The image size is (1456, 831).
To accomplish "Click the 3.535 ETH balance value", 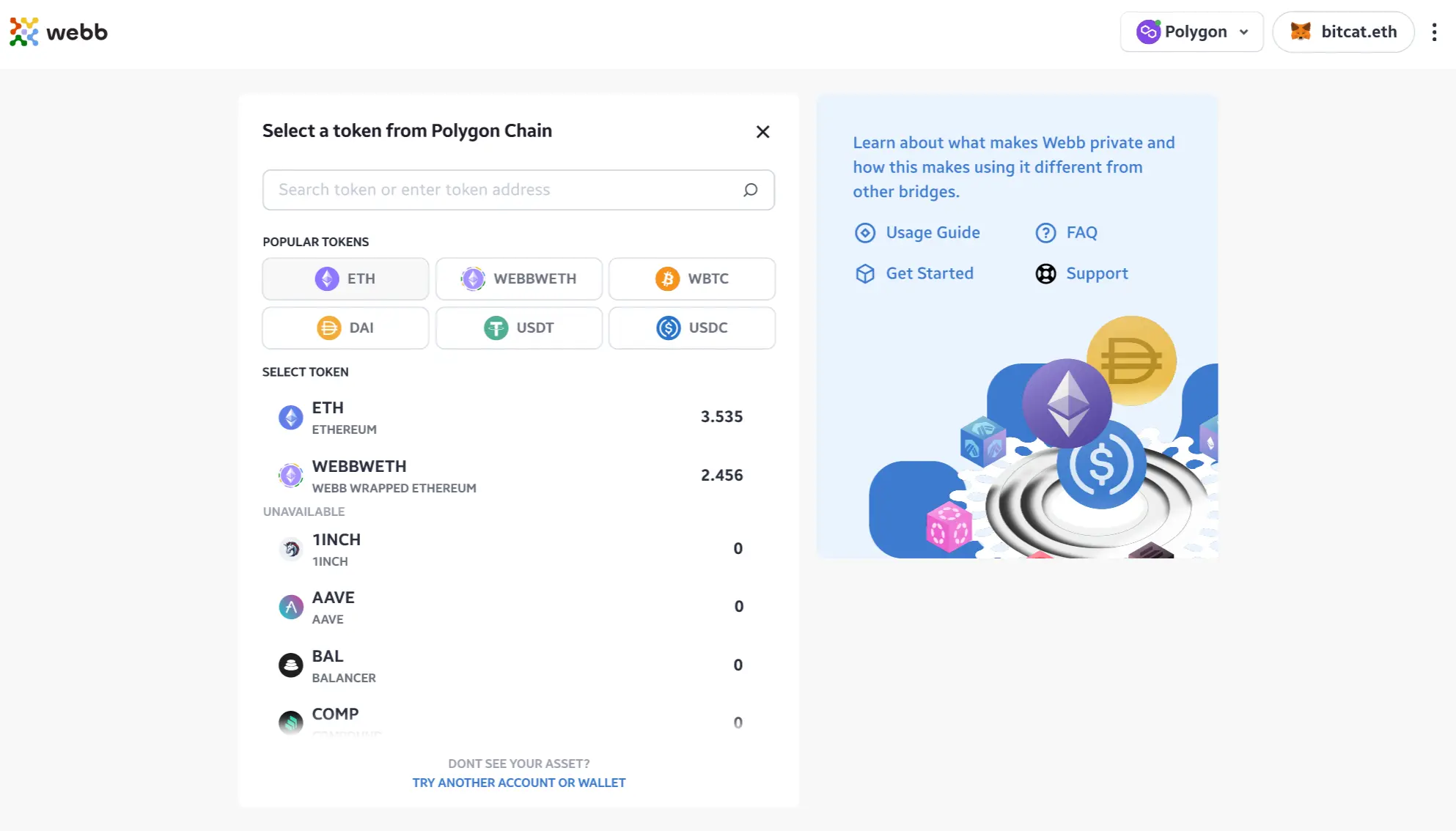I will [x=721, y=417].
